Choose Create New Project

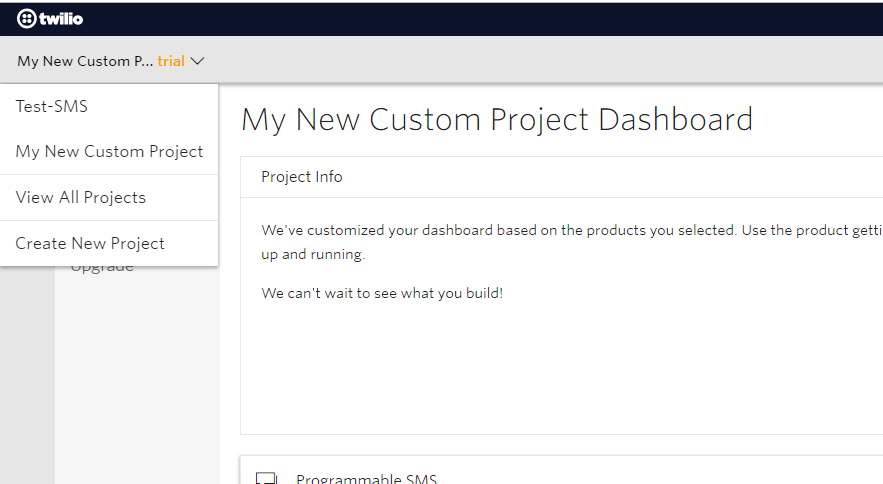(109, 243)
